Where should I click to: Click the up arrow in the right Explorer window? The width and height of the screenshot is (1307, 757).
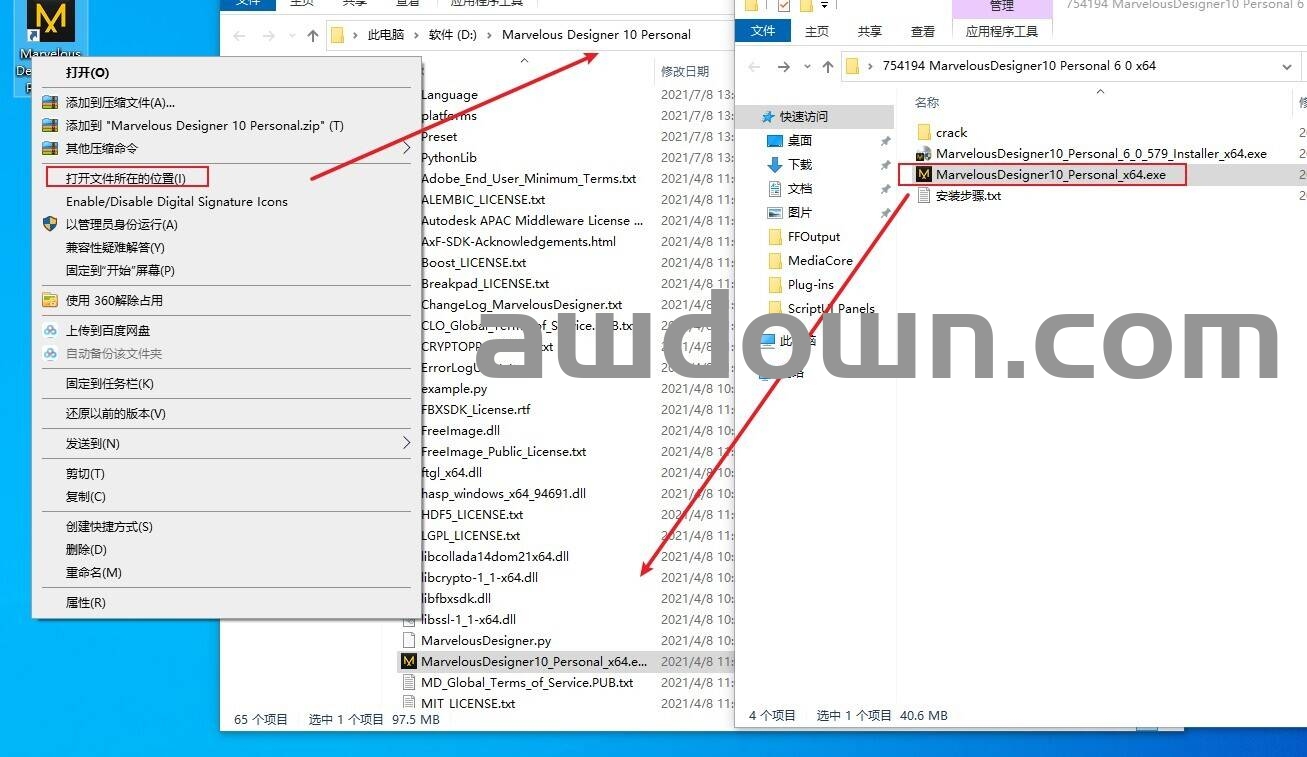click(827, 67)
